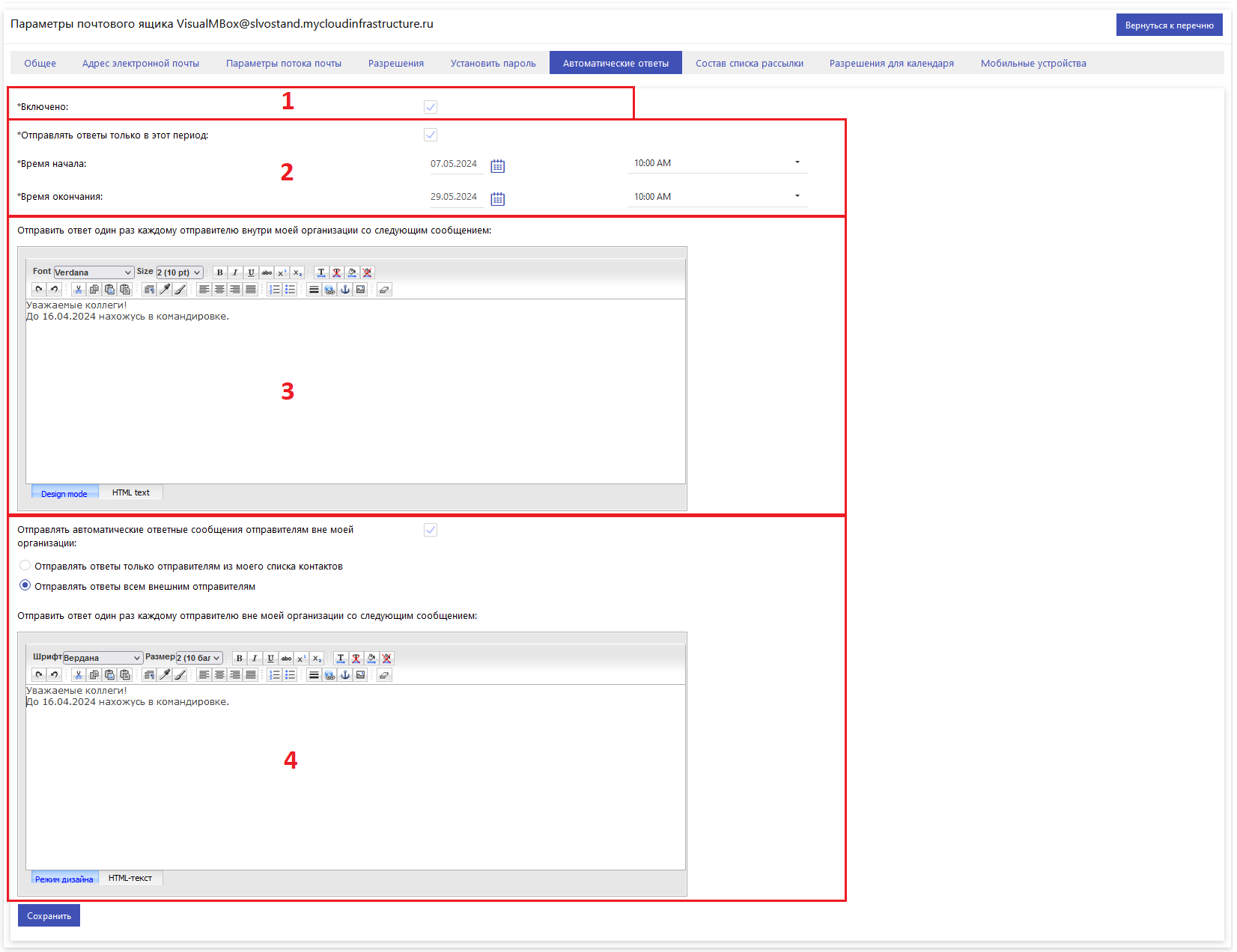
Task: Center-align text in the internal message editor
Action: point(219,290)
